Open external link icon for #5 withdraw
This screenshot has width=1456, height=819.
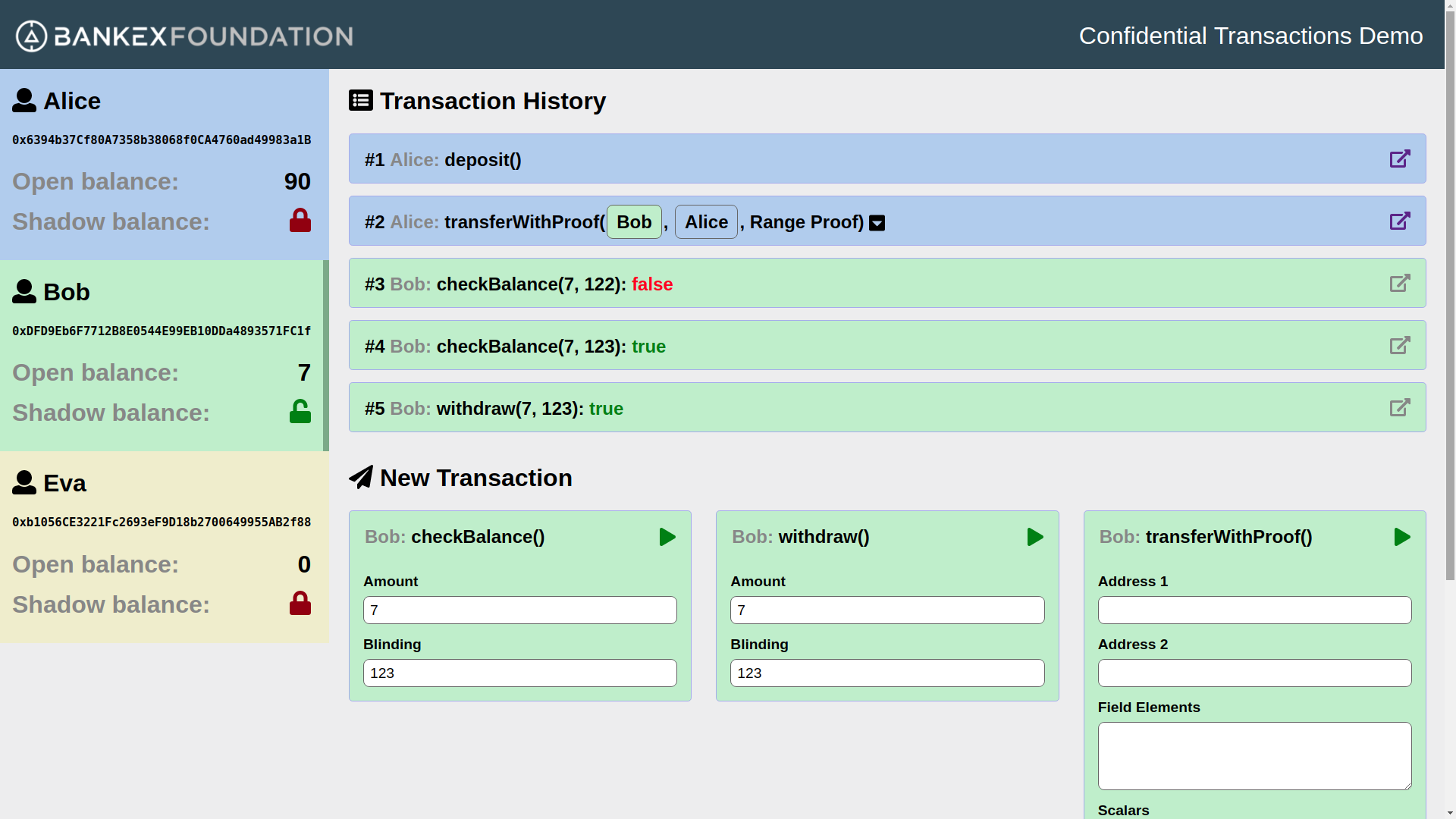click(x=1400, y=407)
